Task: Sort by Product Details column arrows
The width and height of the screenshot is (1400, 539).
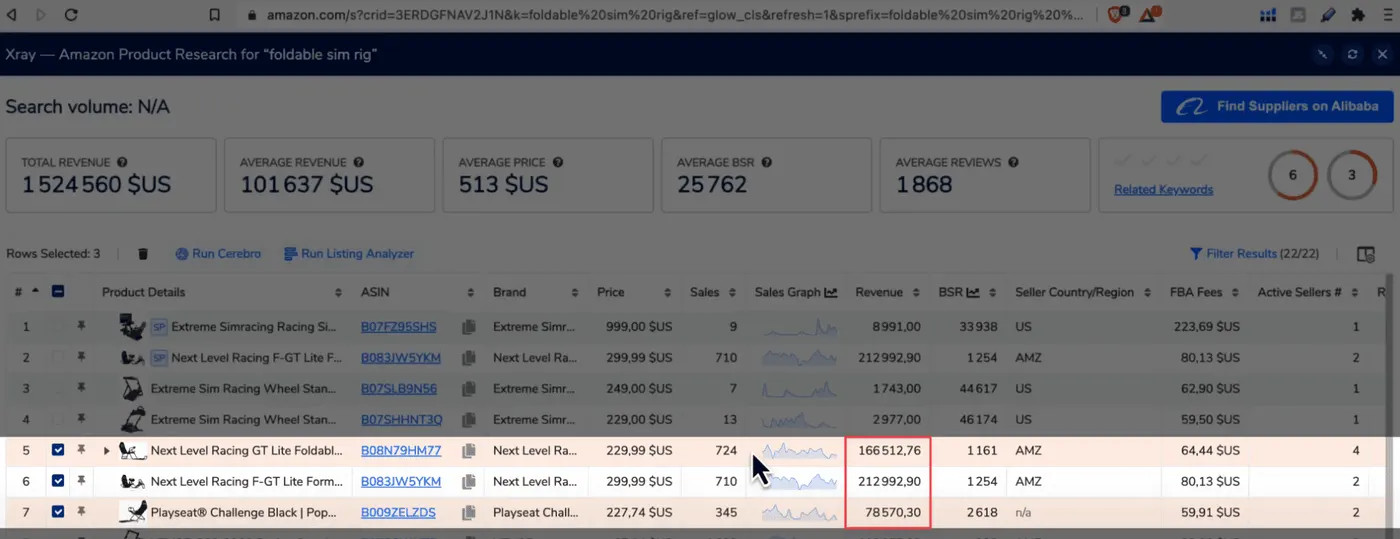Action: 337,293
